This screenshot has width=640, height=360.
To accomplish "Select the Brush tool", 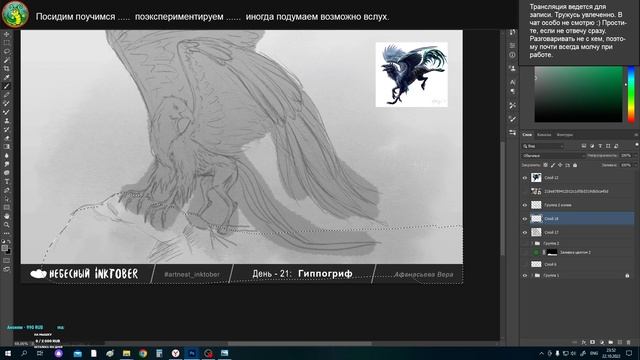I will 7,86.
